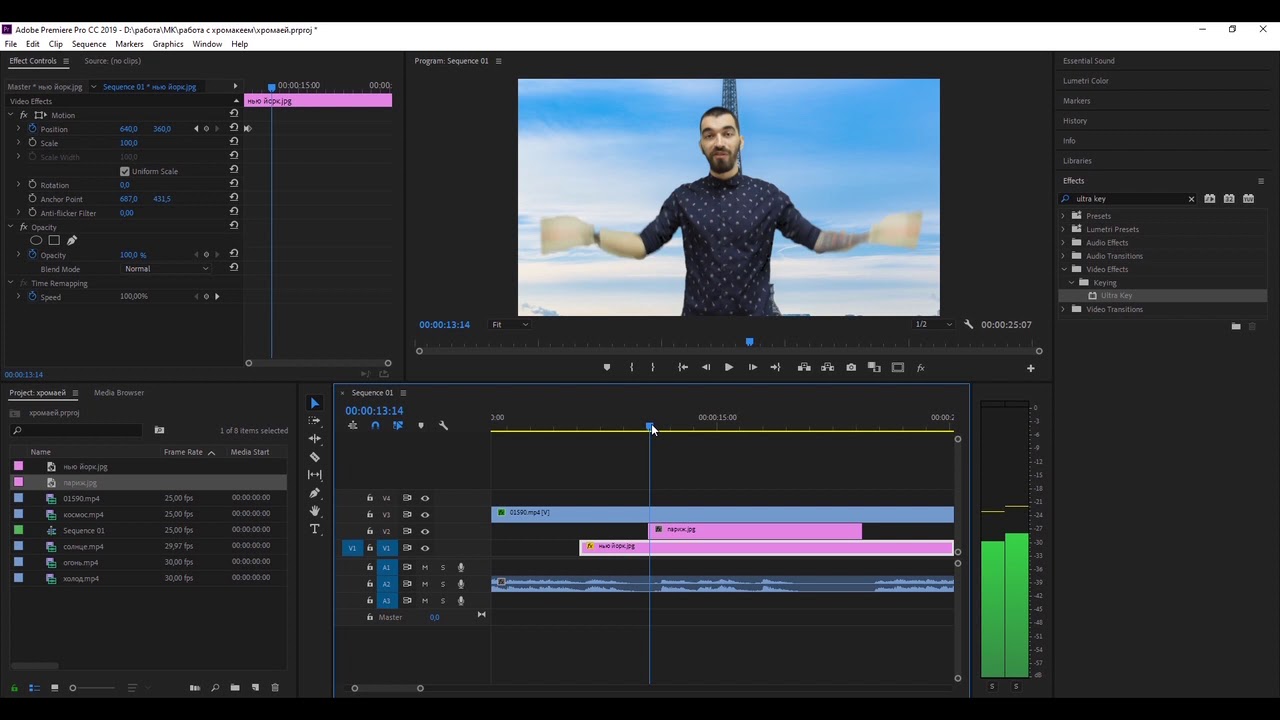Hide track V3 with its eye icon
The width and height of the screenshot is (1280, 720).
(x=425, y=515)
